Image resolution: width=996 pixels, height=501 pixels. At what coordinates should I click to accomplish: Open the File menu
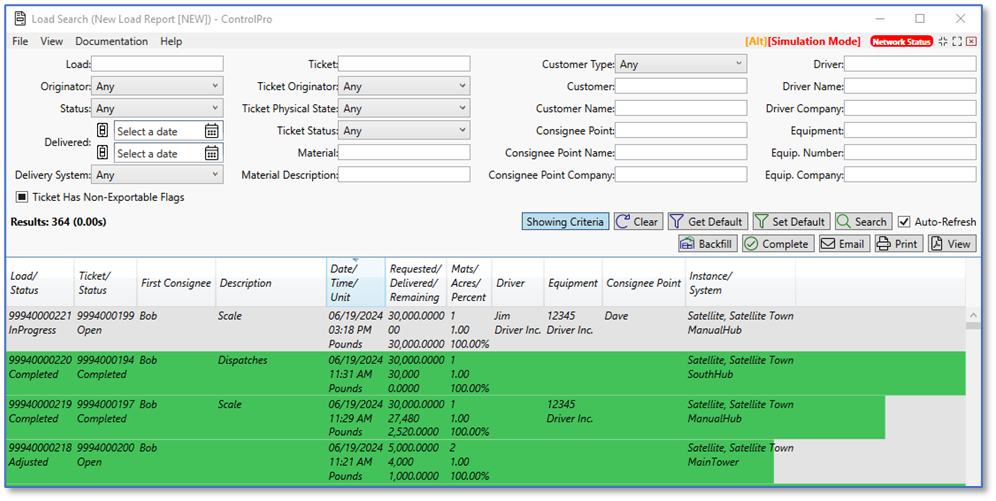click(20, 42)
